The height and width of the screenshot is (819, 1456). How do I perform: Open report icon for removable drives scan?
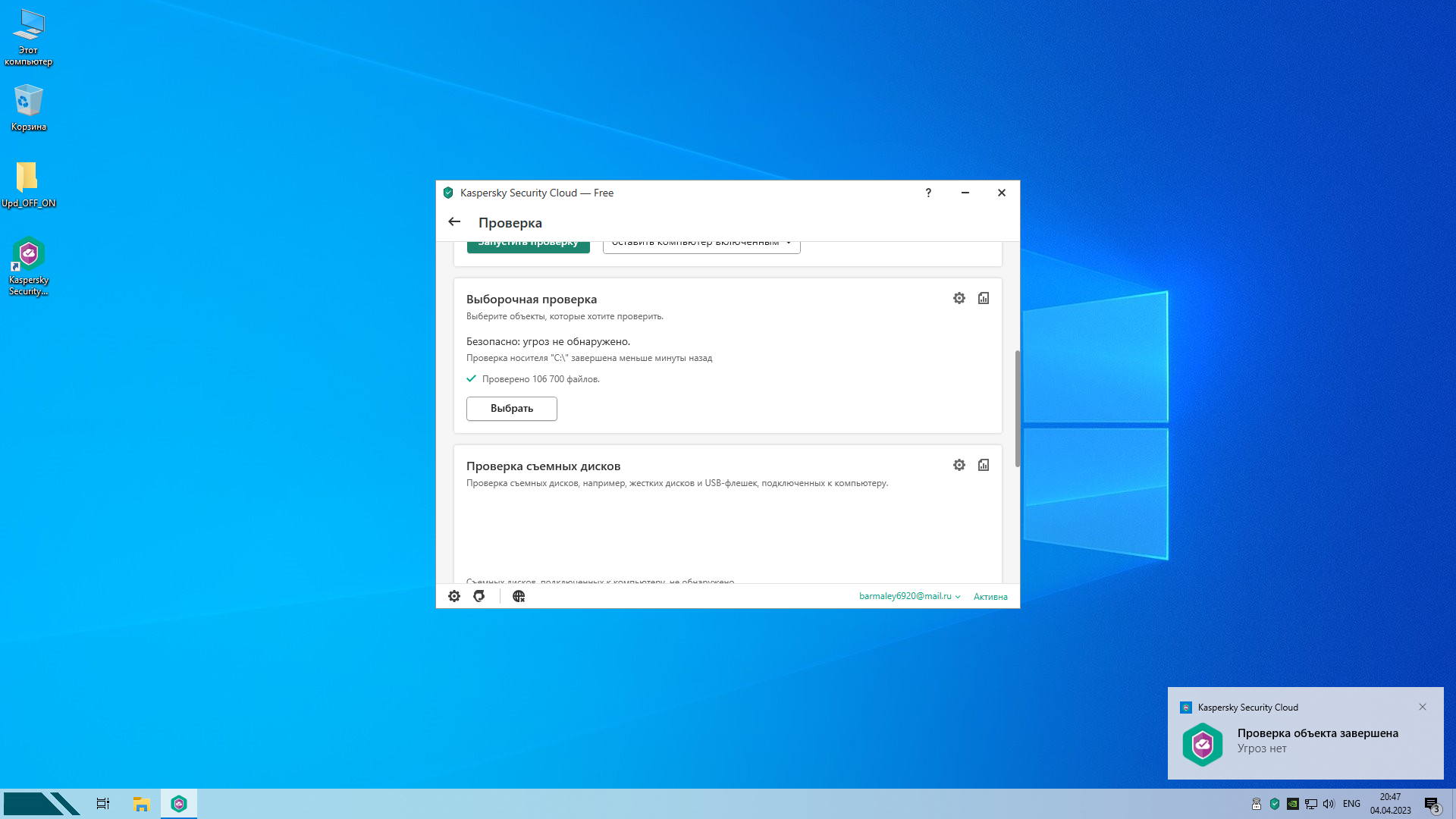pos(984,466)
